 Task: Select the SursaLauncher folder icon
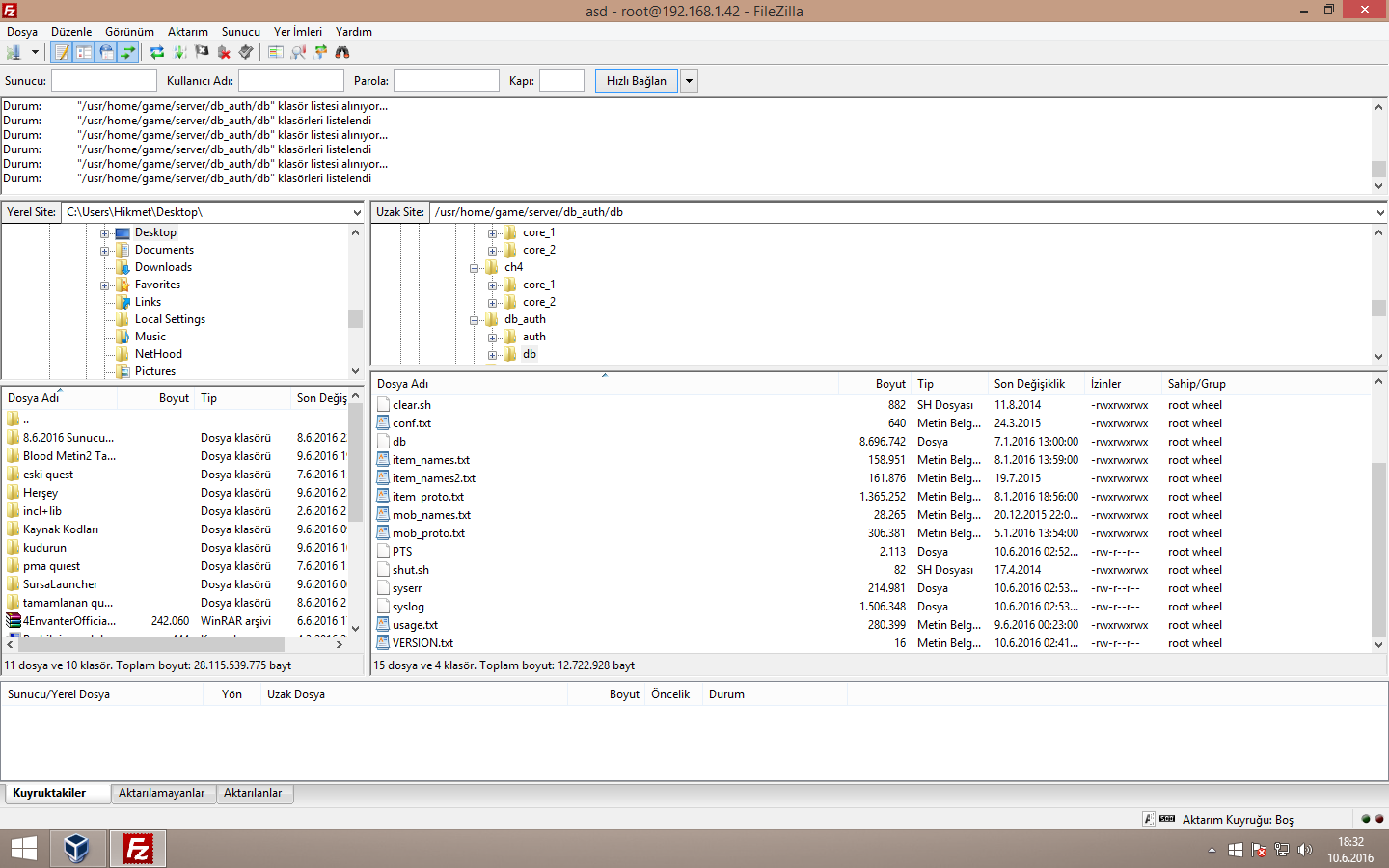click(14, 584)
